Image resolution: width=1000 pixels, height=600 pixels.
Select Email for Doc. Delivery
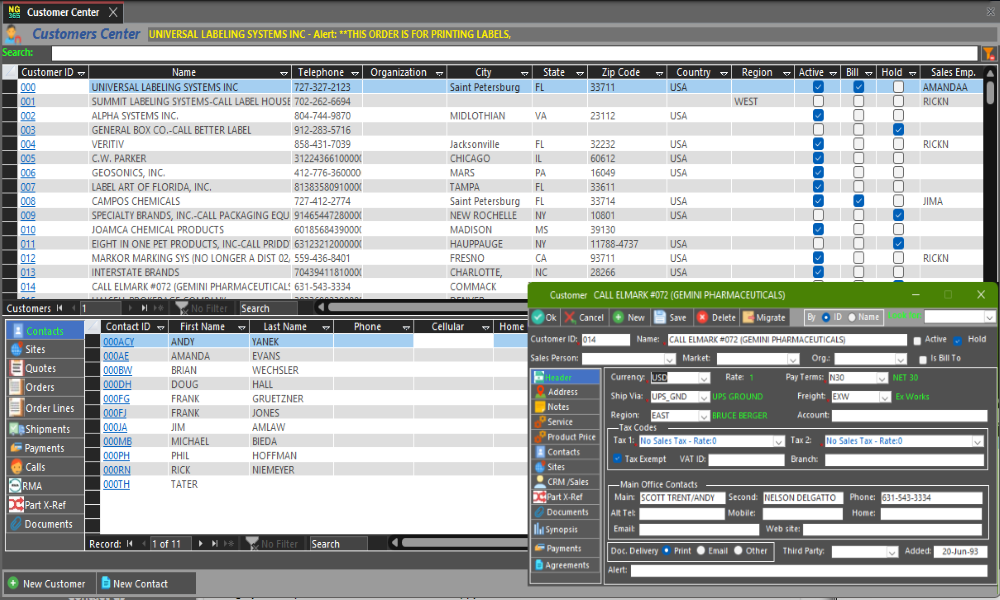[x=701, y=551]
